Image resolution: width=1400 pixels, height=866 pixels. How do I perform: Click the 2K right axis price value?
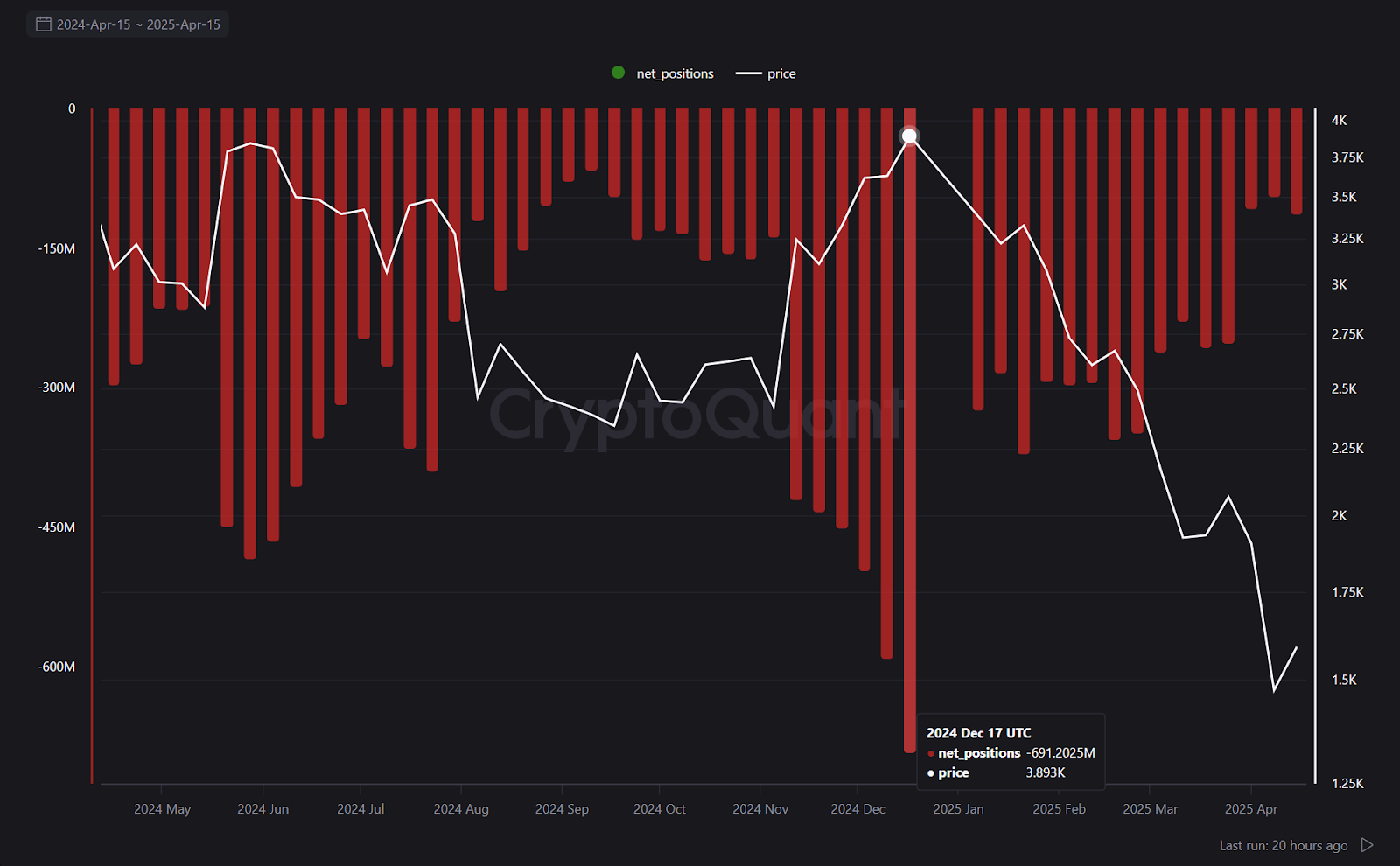(x=1339, y=515)
